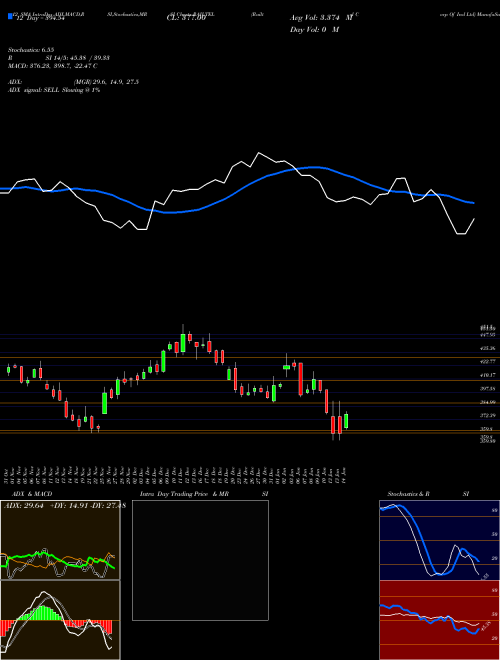Click the tallest green candle at the price peak

(x=183, y=343)
